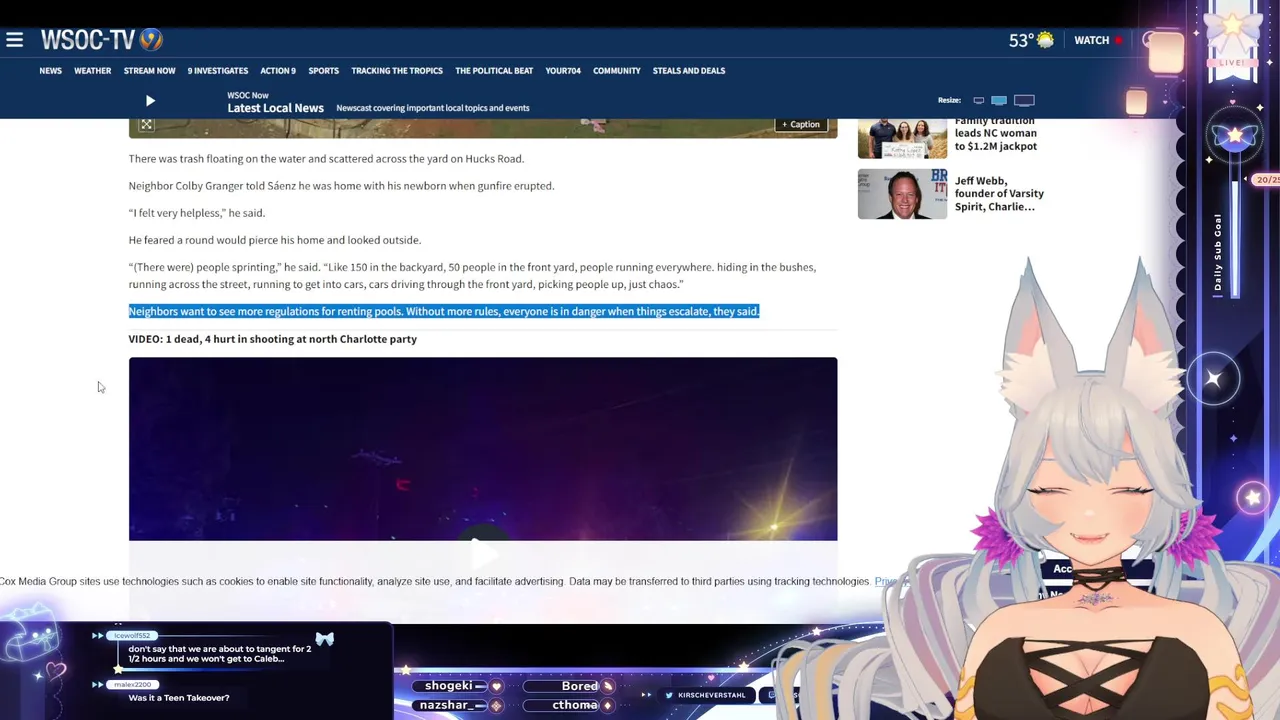Show the image + Caption
The image size is (1280, 720).
802,124
